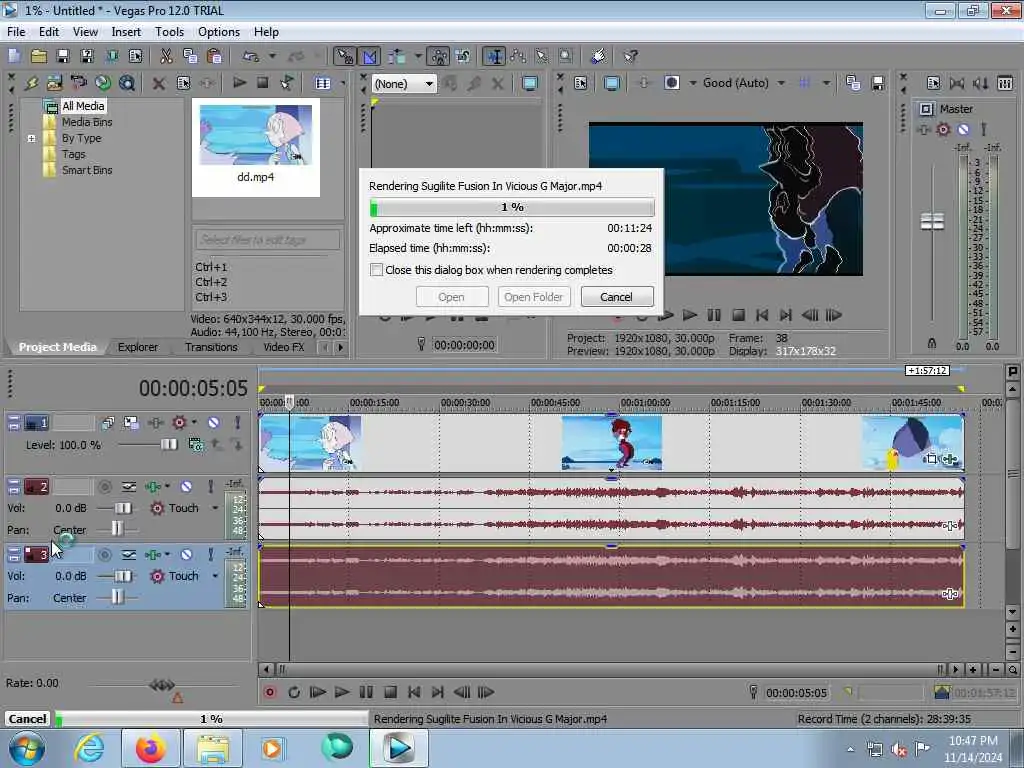Click the Cut scissors icon
Image resolution: width=1024 pixels, height=768 pixels.
click(x=166, y=56)
